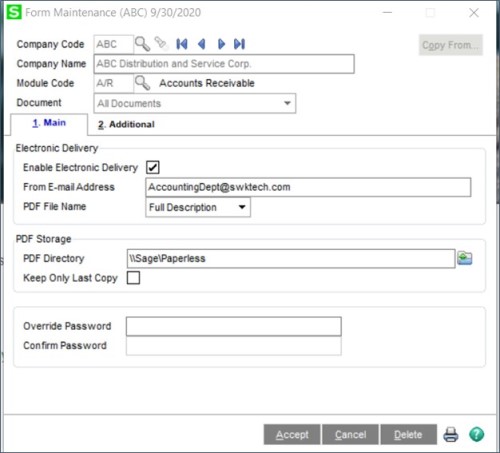Open the Module Code lookup magnifier
500x453 pixels.
point(143,83)
